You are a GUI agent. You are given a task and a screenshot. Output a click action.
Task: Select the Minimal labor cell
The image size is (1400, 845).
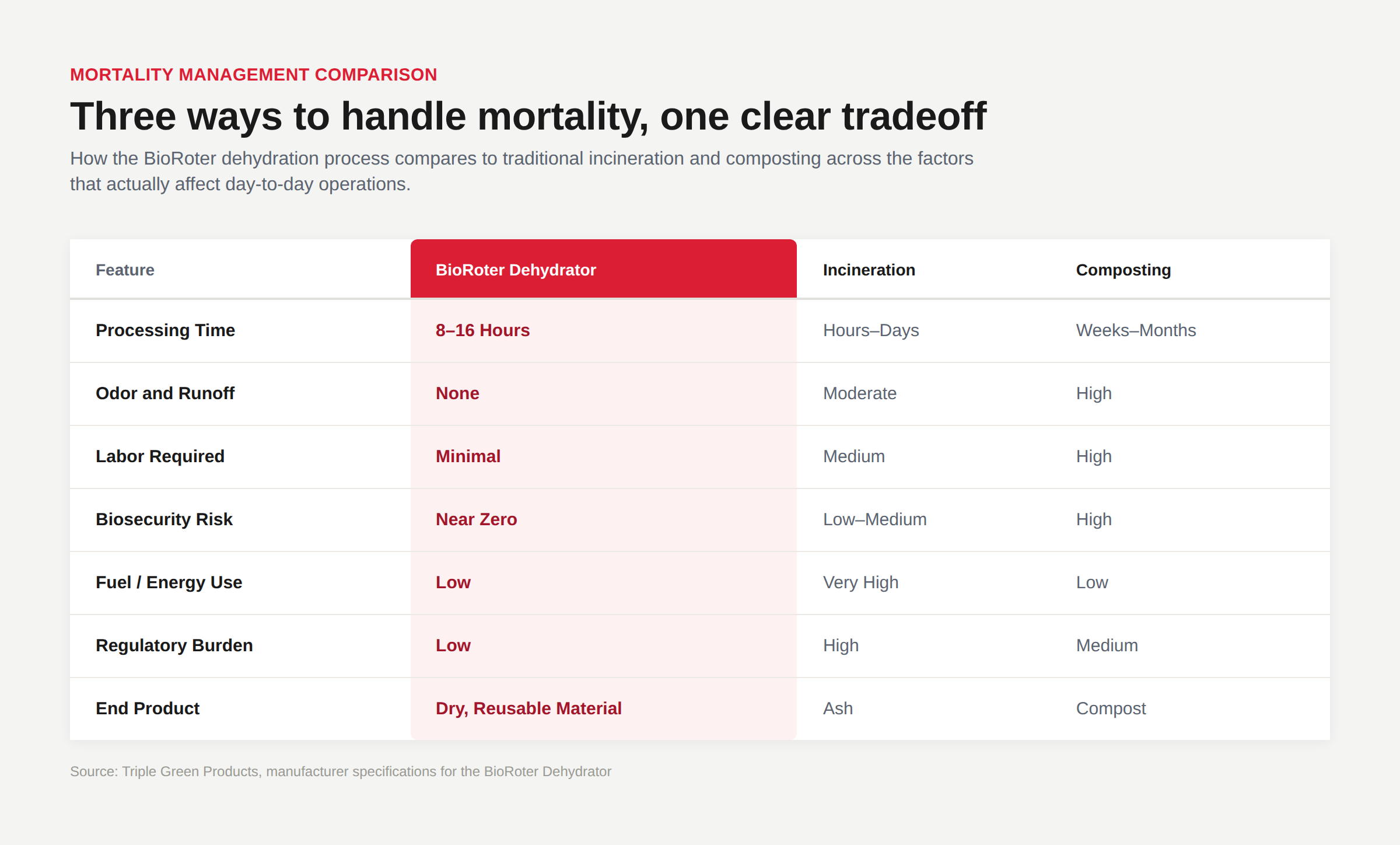pyautogui.click(x=468, y=456)
